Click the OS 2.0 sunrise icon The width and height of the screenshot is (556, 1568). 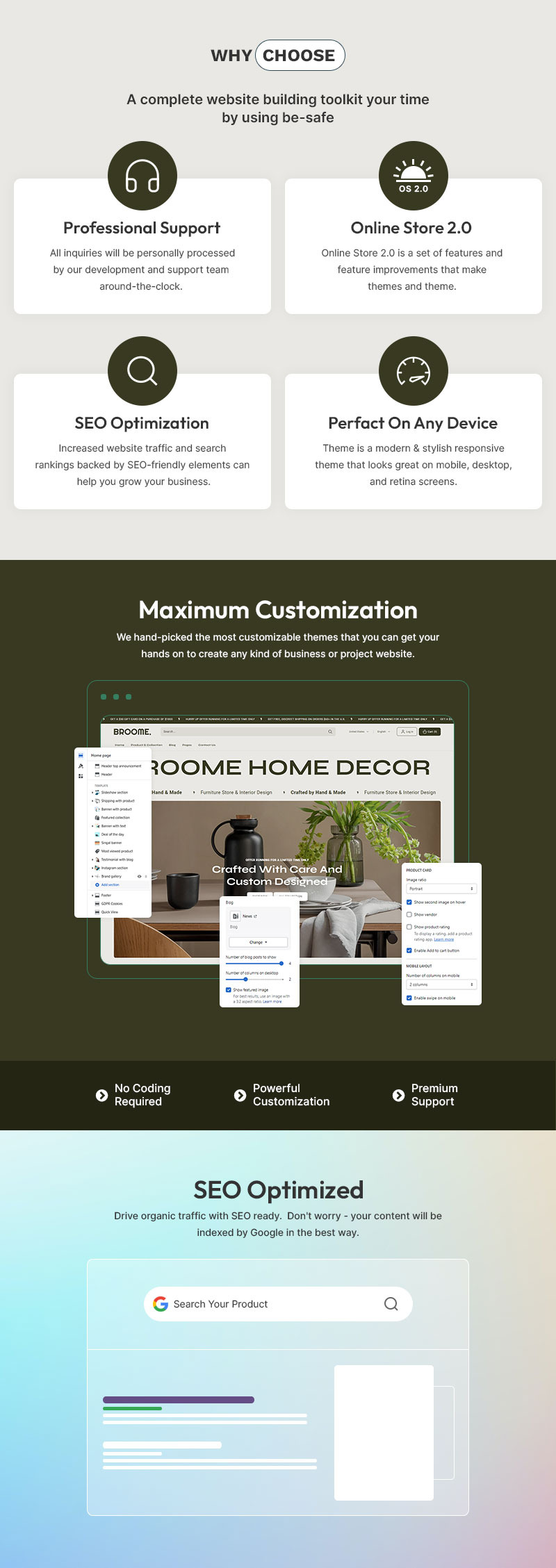point(414,176)
